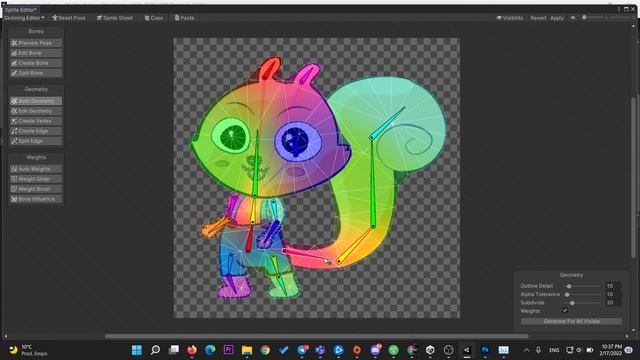This screenshot has width=640, height=360.
Task: Open the taskbar clock and date
Action: [611, 350]
